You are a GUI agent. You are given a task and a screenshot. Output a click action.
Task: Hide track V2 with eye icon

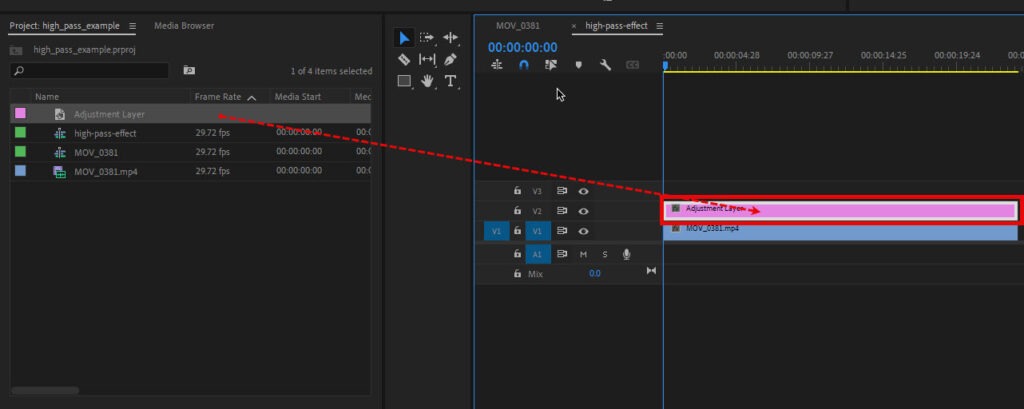point(583,211)
